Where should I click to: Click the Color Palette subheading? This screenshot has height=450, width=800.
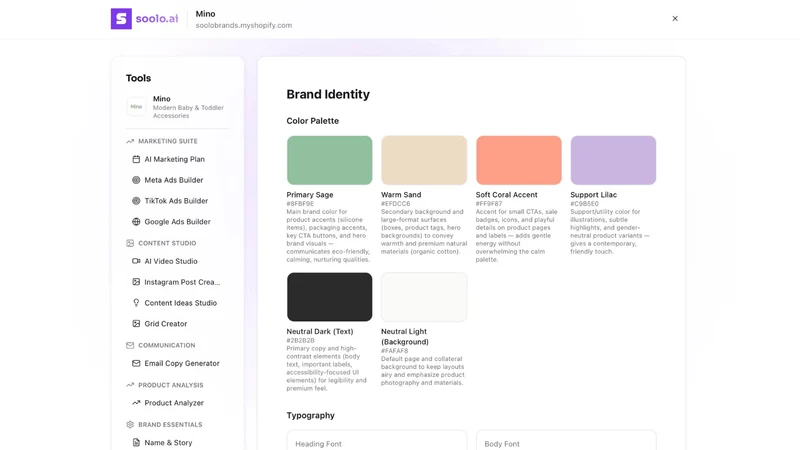tap(312, 121)
